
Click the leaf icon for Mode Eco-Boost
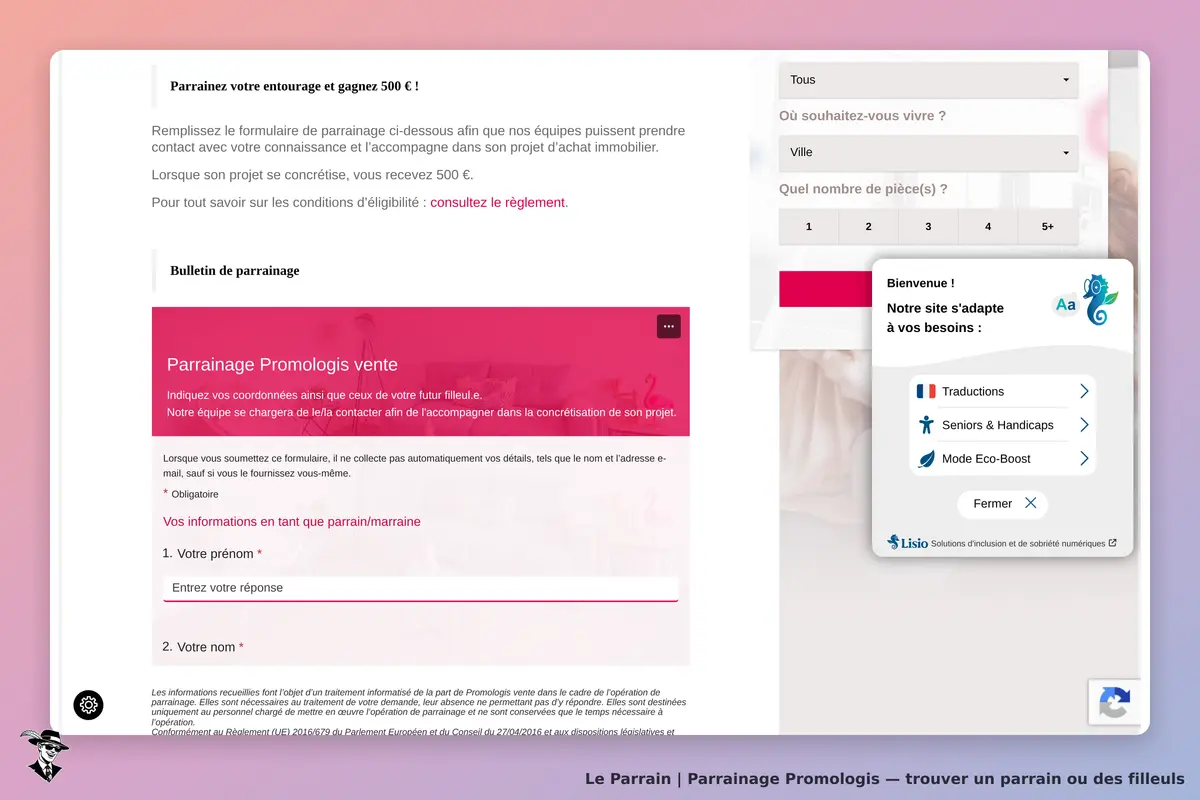(x=926, y=459)
